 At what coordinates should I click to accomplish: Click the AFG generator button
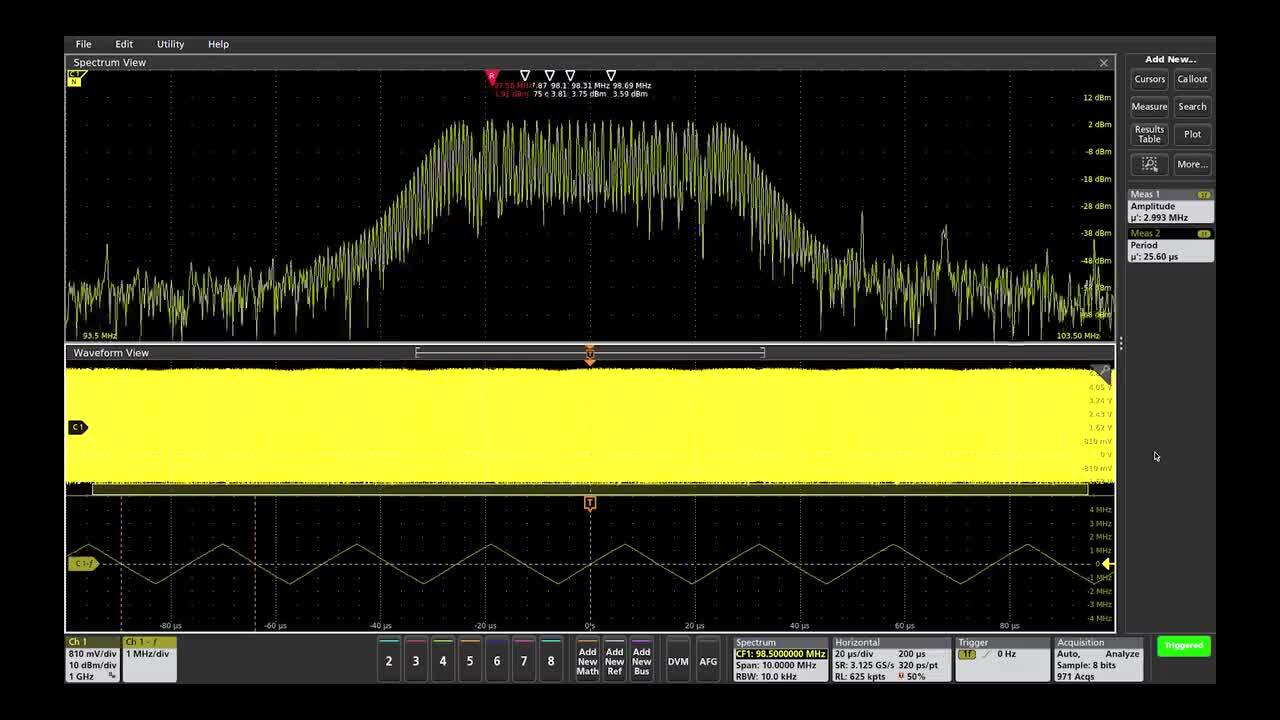pyautogui.click(x=708, y=661)
